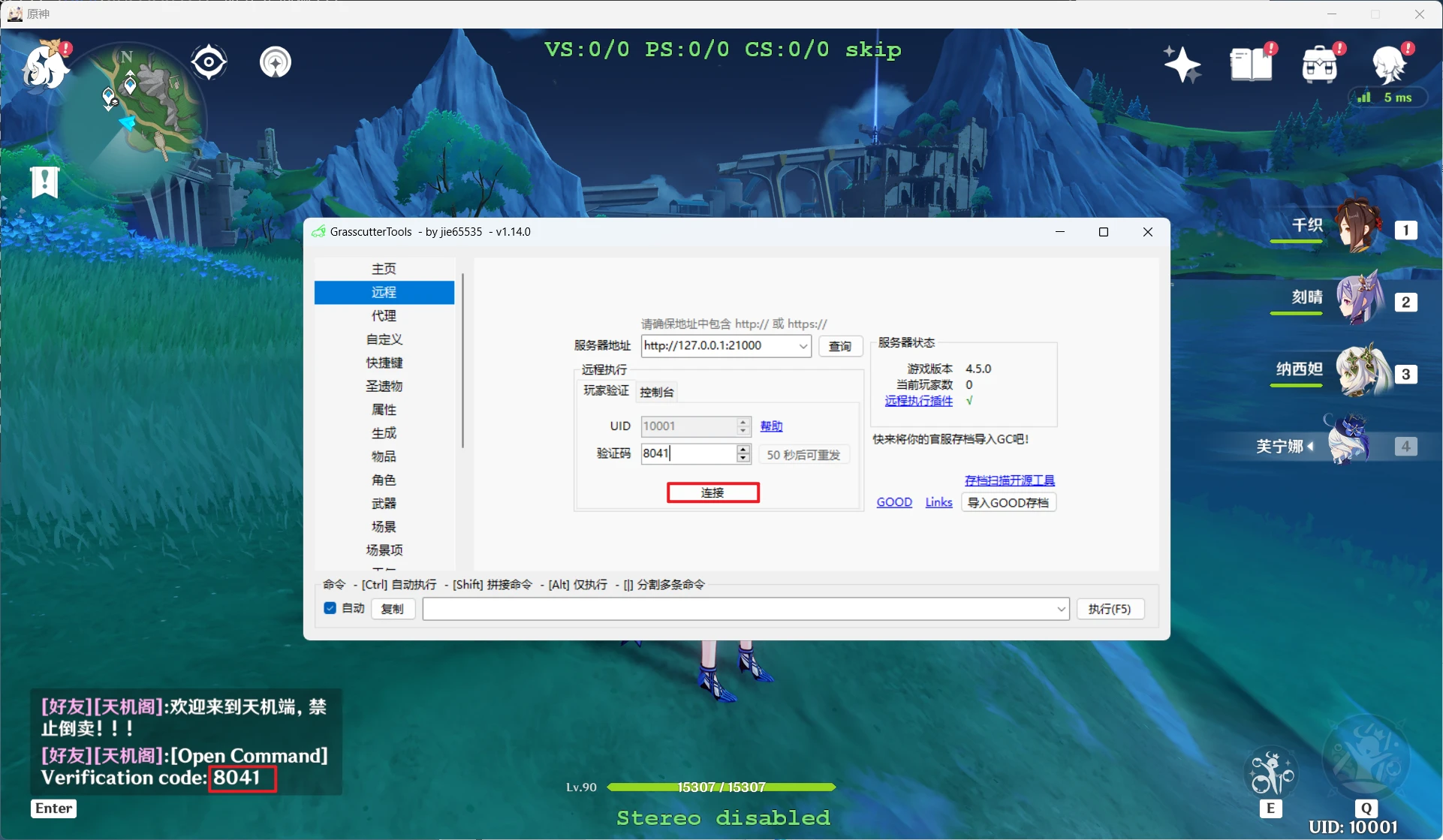Screen dimensions: 1443x840
Task: Click party slot number 3
Action: (x=1405, y=375)
